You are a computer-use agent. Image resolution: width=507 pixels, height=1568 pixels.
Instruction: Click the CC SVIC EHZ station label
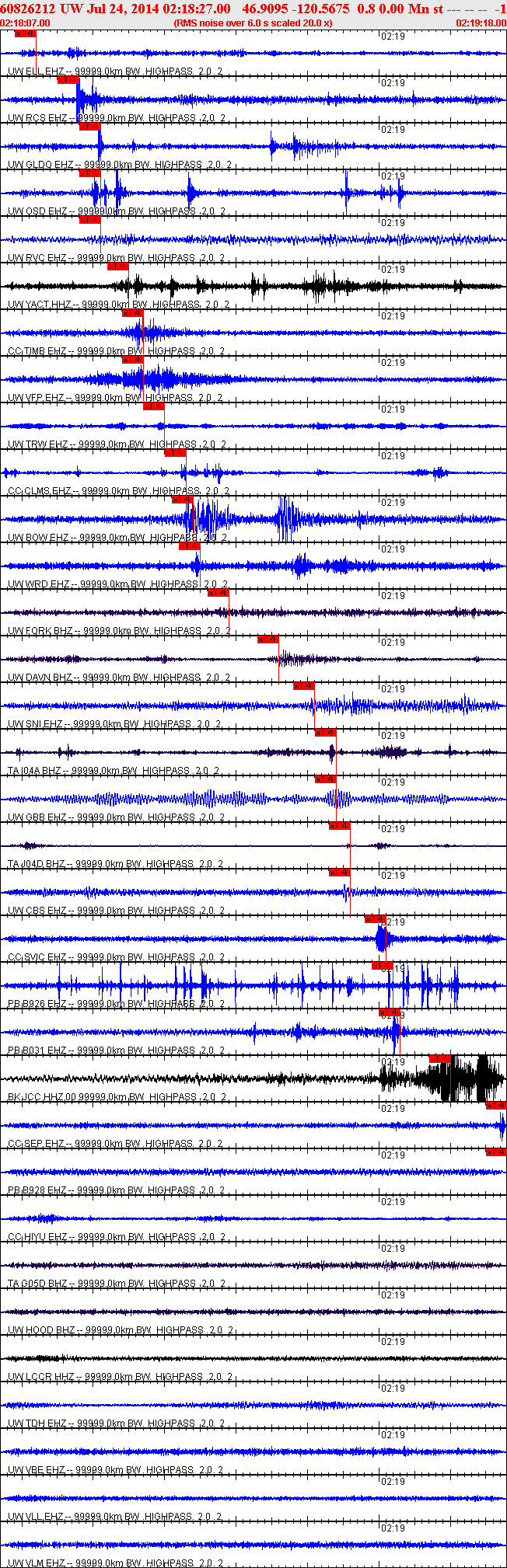(37, 957)
